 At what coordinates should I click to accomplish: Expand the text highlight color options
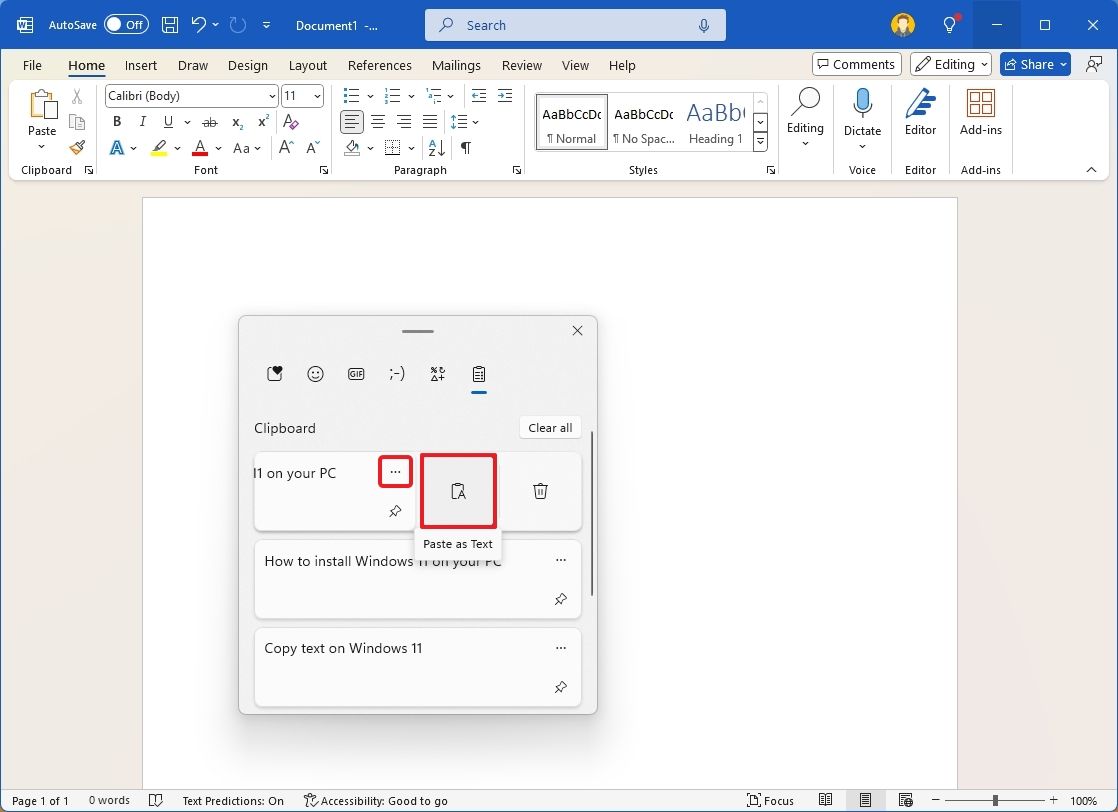(175, 147)
